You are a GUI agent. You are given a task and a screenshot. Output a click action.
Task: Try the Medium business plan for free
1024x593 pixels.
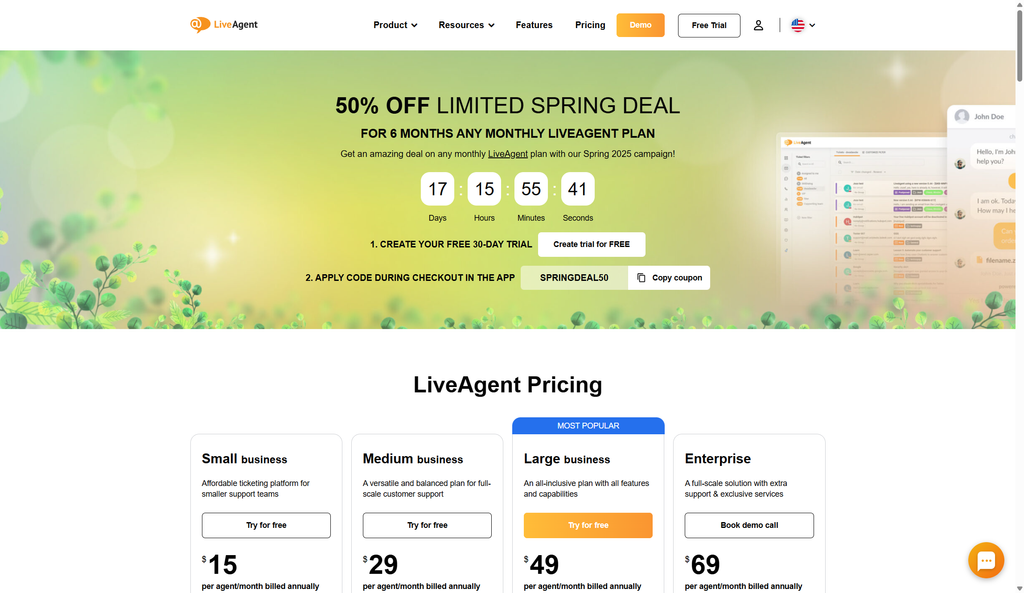(427, 525)
